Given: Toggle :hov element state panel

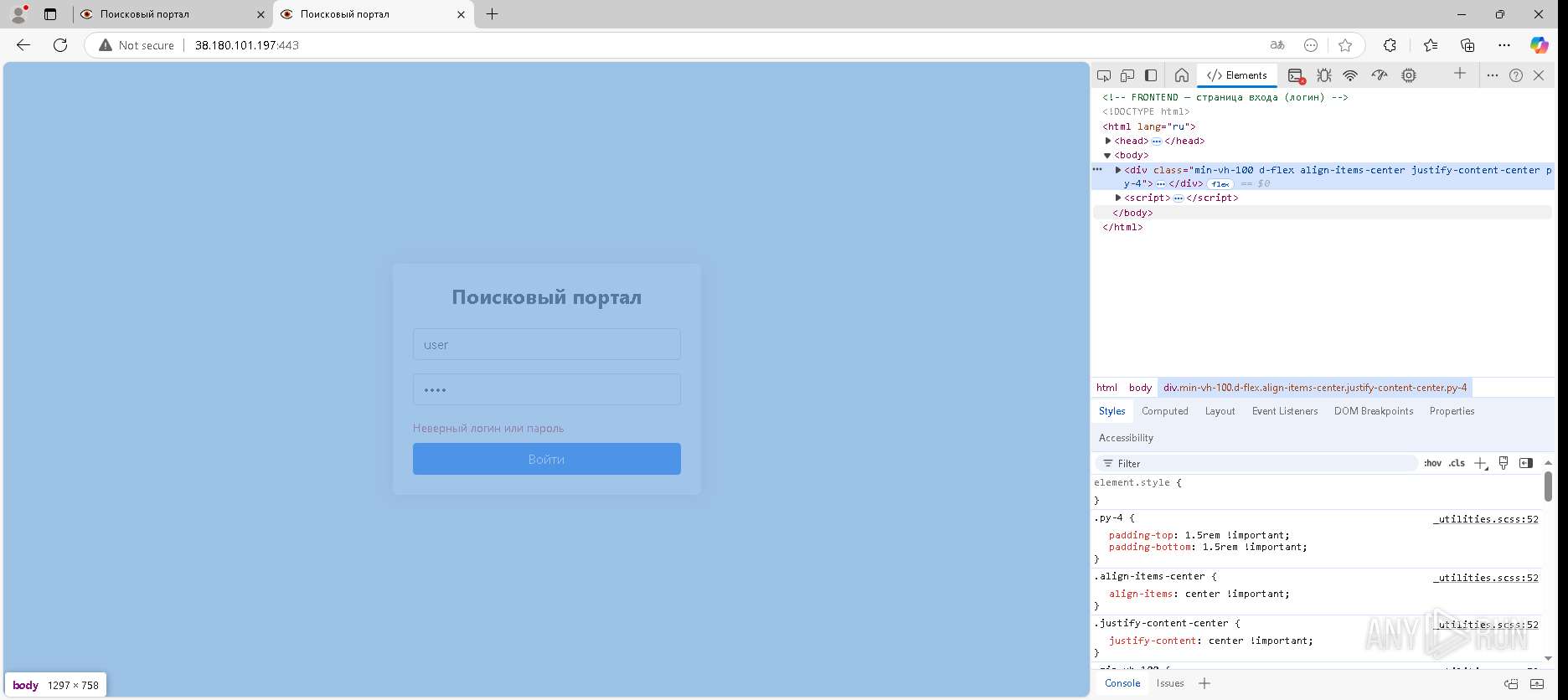Looking at the screenshot, I should (1432, 463).
